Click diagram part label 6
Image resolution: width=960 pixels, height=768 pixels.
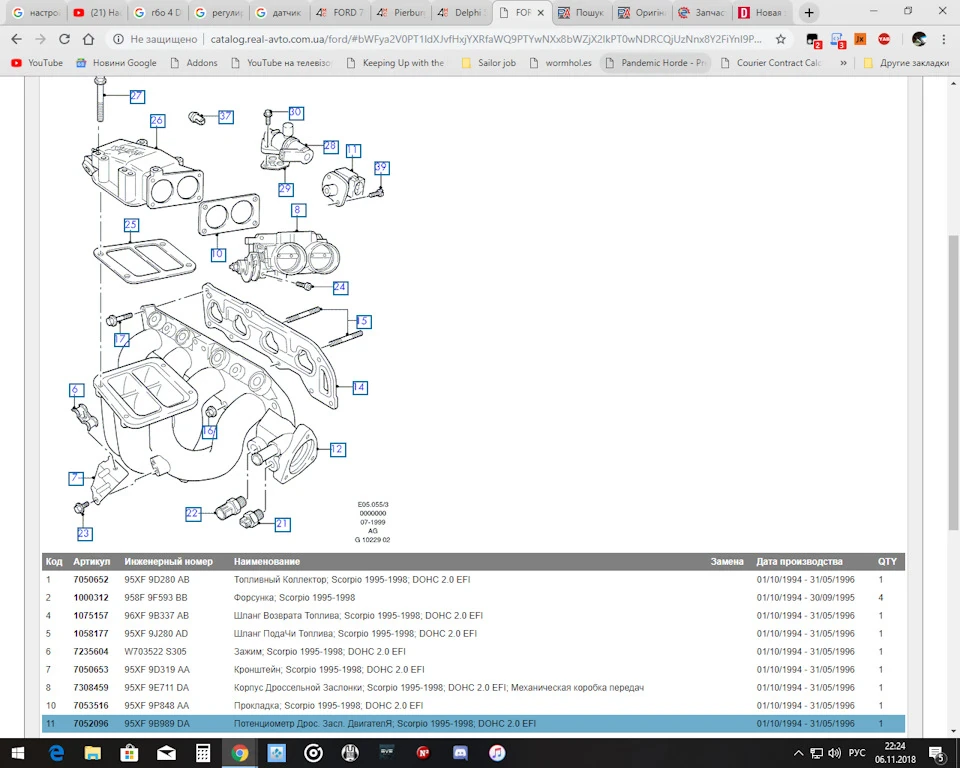coord(75,390)
